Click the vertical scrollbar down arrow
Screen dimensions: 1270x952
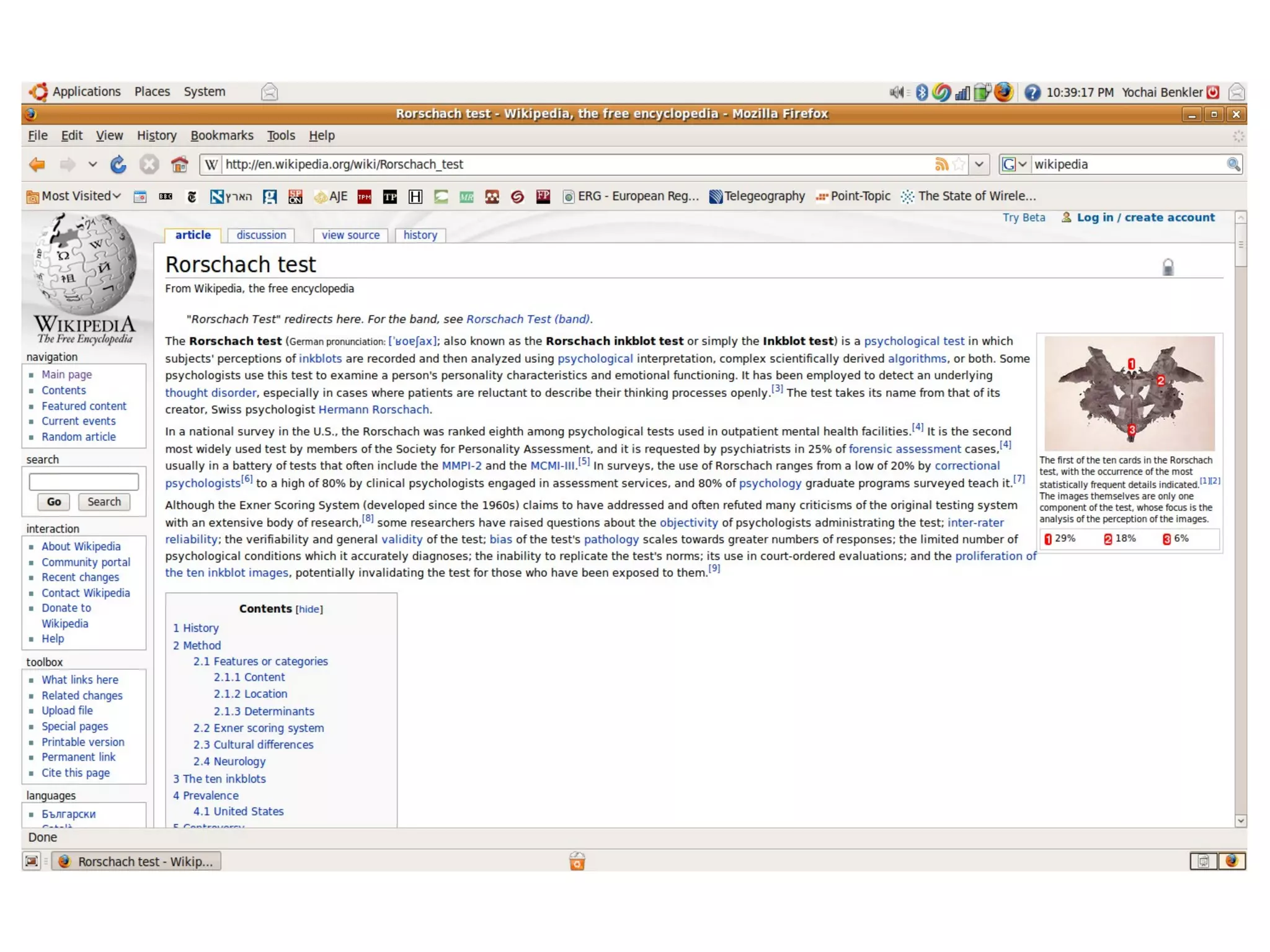pyautogui.click(x=1240, y=821)
